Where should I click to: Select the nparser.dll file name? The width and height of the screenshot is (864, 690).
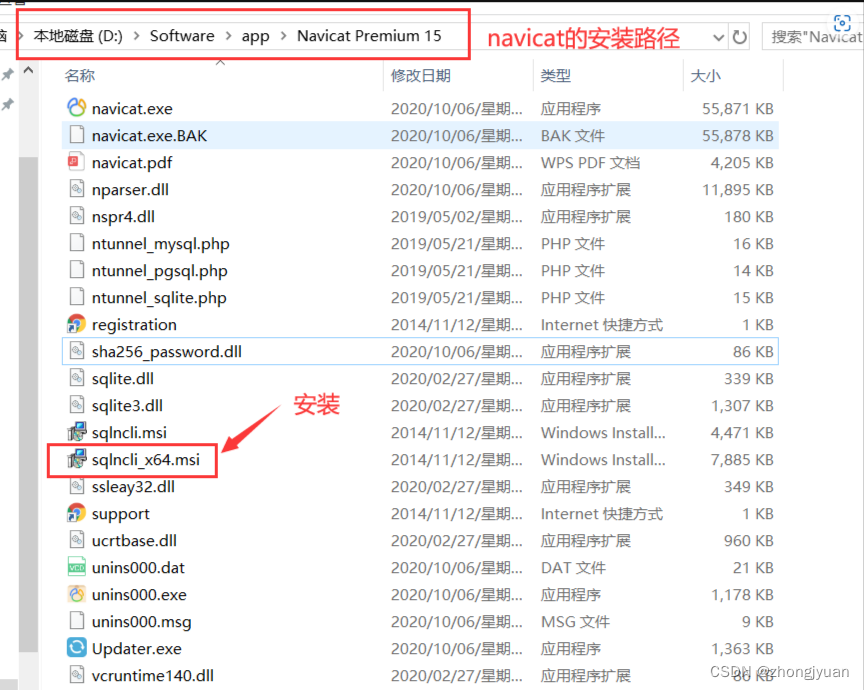pyautogui.click(x=130, y=190)
